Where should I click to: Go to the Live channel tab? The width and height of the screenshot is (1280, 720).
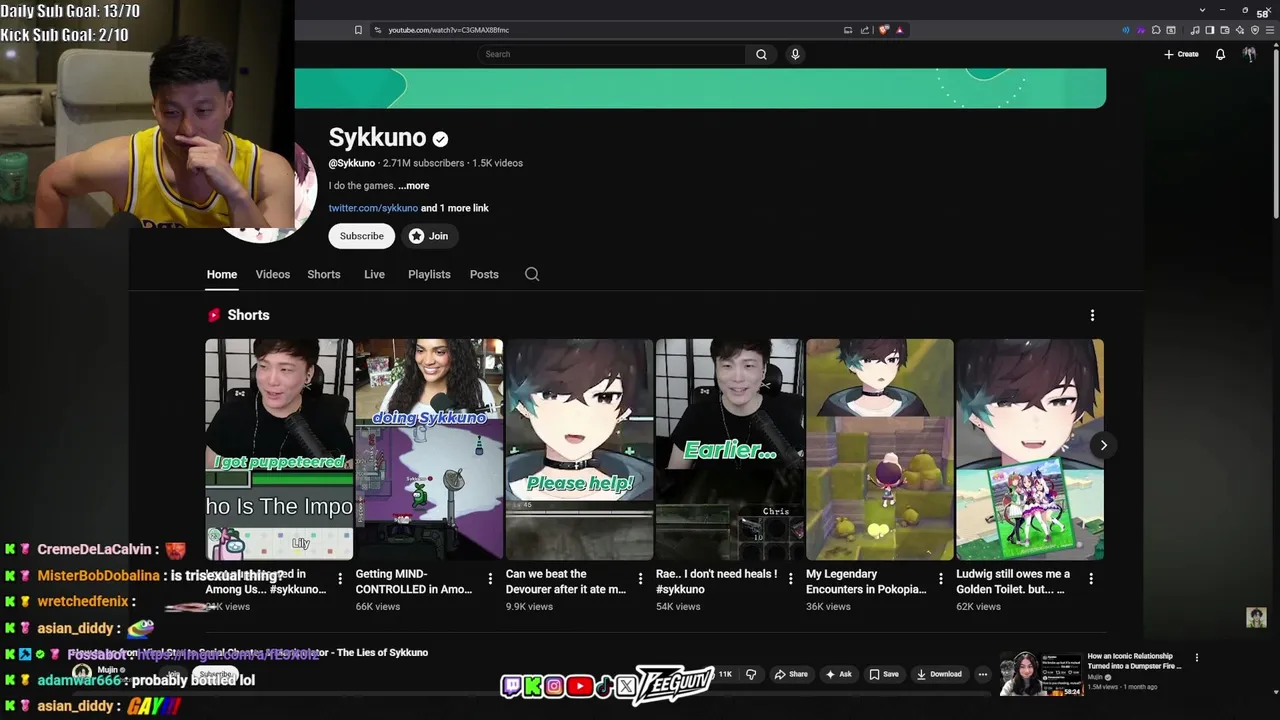coord(374,274)
